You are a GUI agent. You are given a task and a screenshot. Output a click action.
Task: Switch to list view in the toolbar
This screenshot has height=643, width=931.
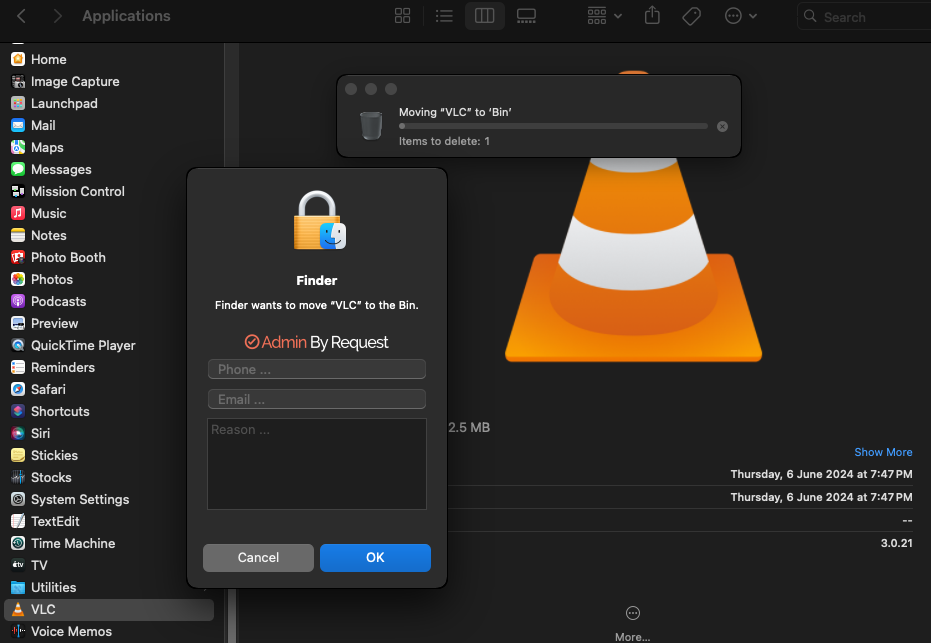click(x=444, y=16)
